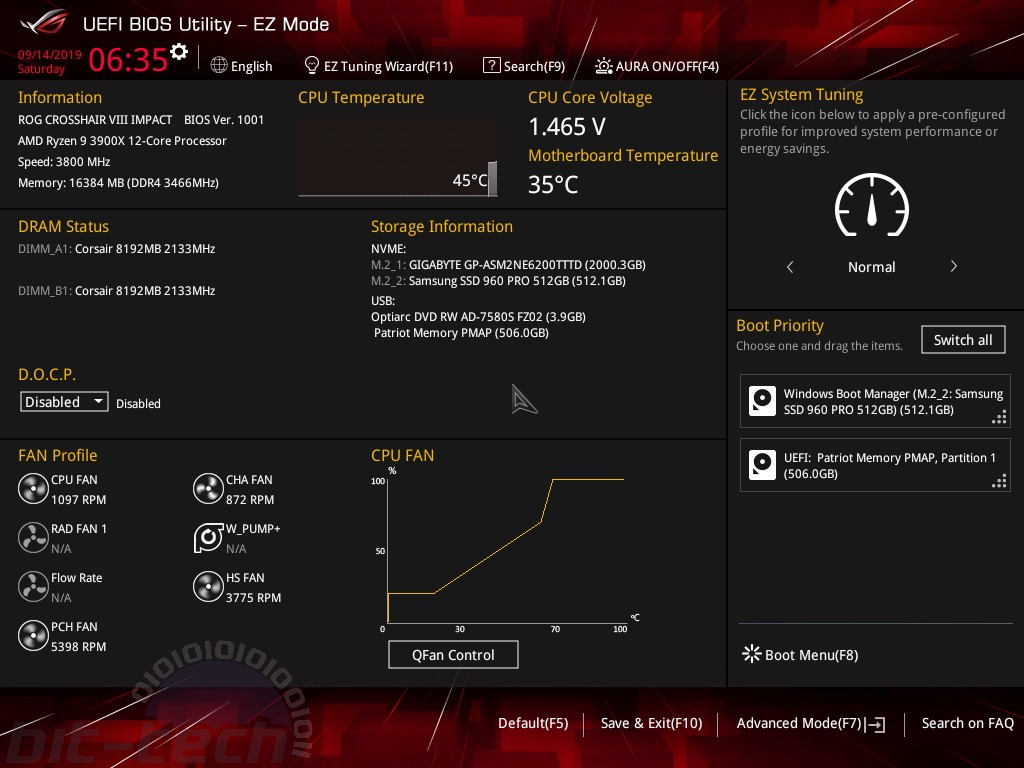Open the D.O.C.P. Disabled dropdown
The width and height of the screenshot is (1024, 768).
point(64,402)
